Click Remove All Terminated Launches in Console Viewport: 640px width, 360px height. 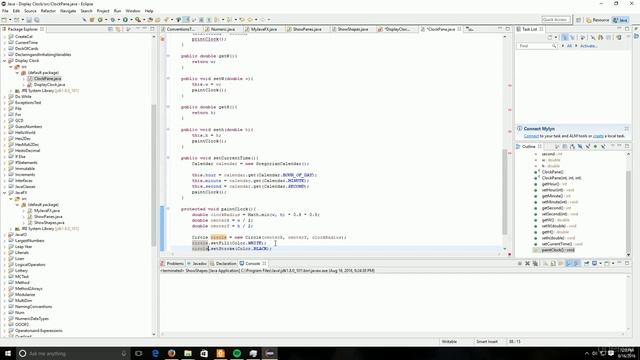pos(535,263)
